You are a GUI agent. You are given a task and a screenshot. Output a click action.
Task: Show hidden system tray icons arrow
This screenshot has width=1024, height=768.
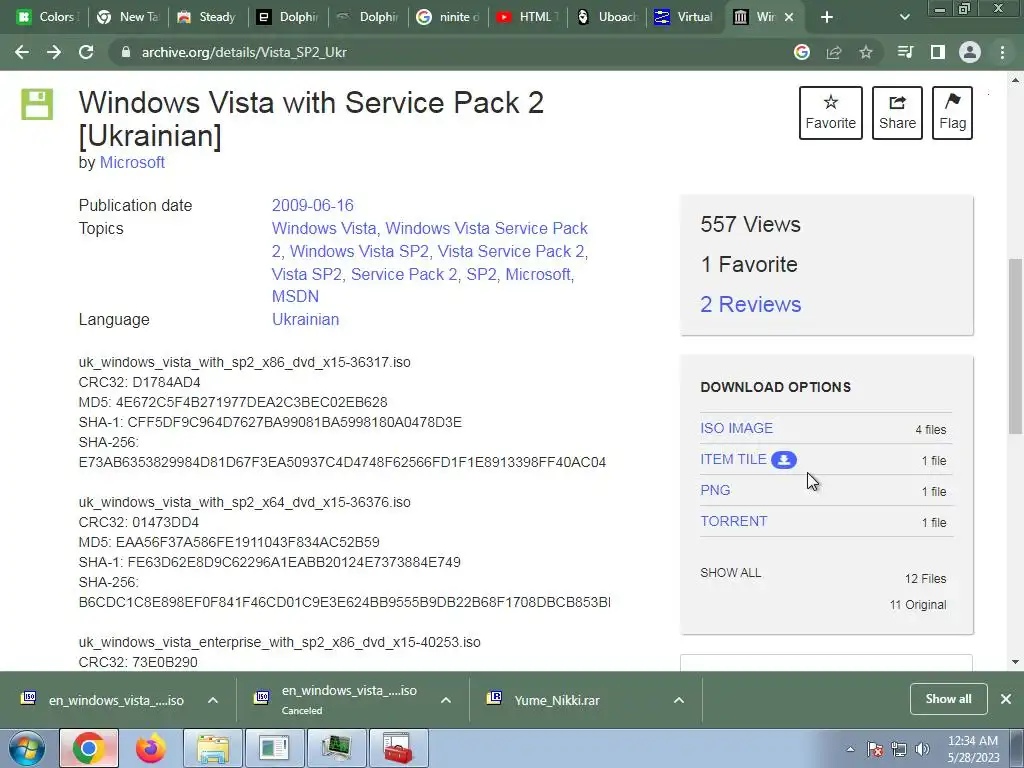point(850,749)
